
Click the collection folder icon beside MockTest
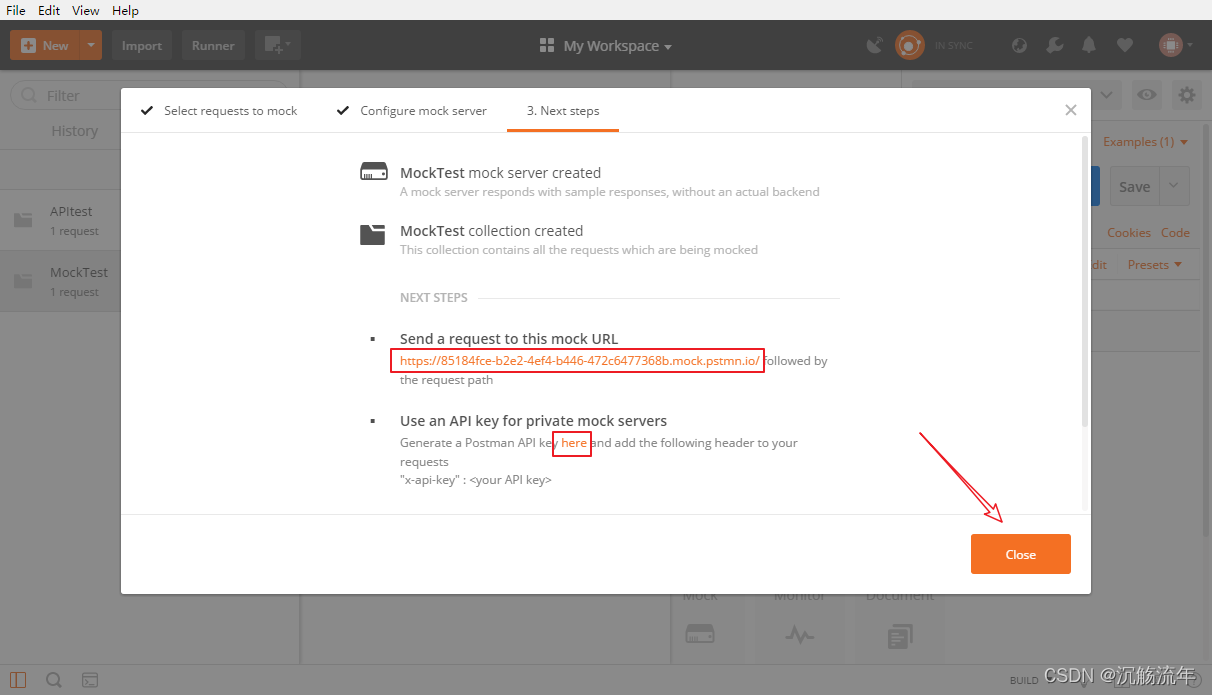(372, 234)
